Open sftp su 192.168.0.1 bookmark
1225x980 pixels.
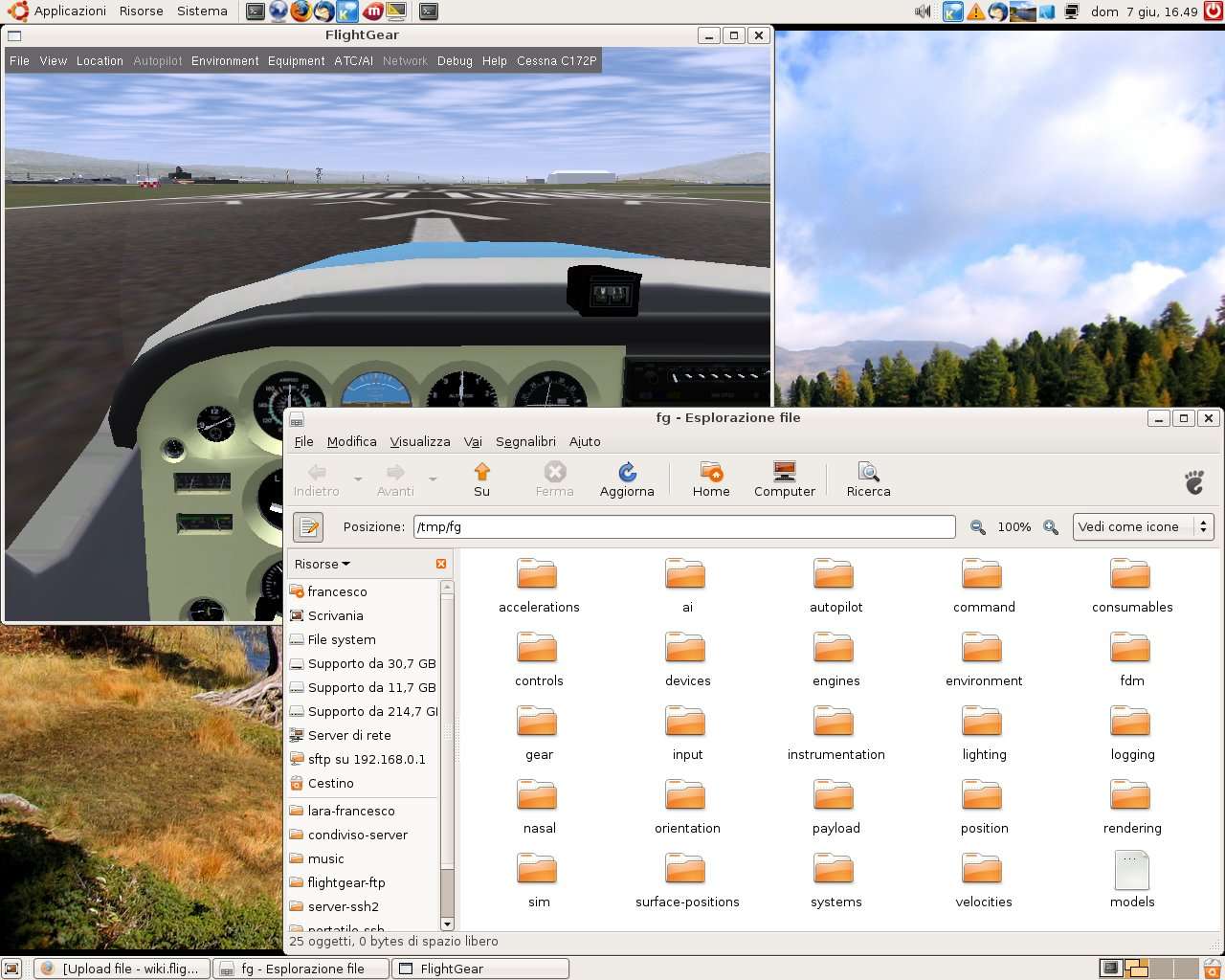[x=364, y=759]
